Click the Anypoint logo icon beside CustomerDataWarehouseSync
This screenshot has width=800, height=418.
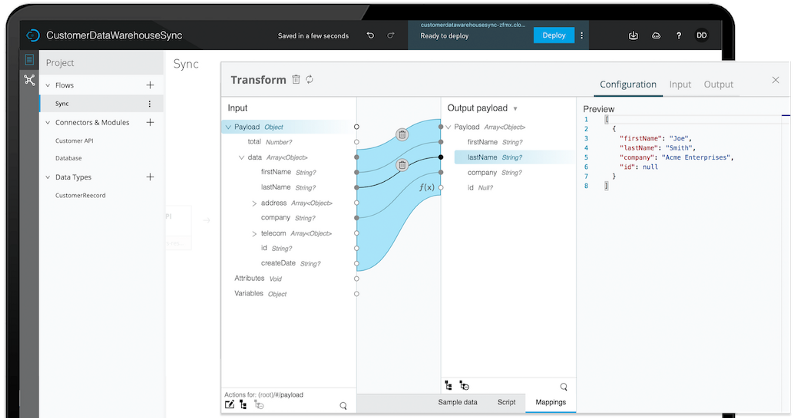33,35
